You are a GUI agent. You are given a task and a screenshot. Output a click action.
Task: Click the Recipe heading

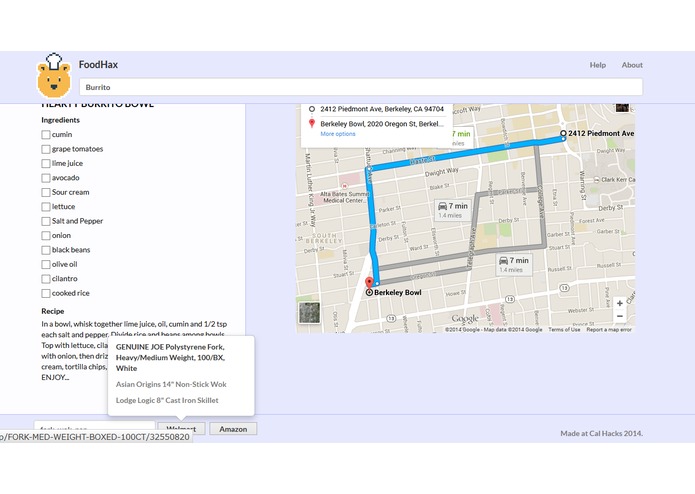click(x=53, y=311)
